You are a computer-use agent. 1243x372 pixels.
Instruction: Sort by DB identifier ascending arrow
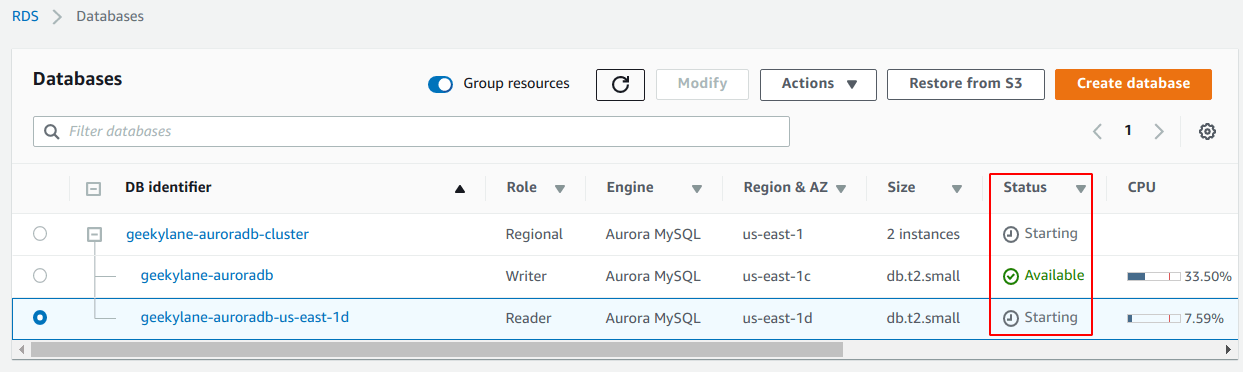(x=460, y=188)
